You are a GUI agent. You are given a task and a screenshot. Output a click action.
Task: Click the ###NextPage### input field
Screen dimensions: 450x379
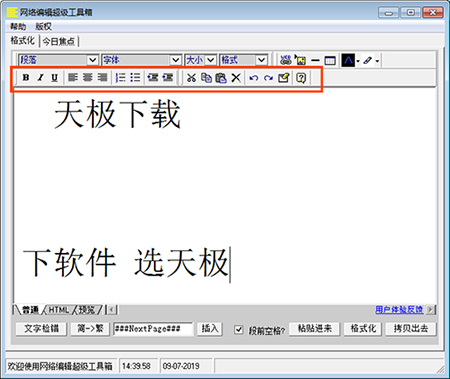153,329
